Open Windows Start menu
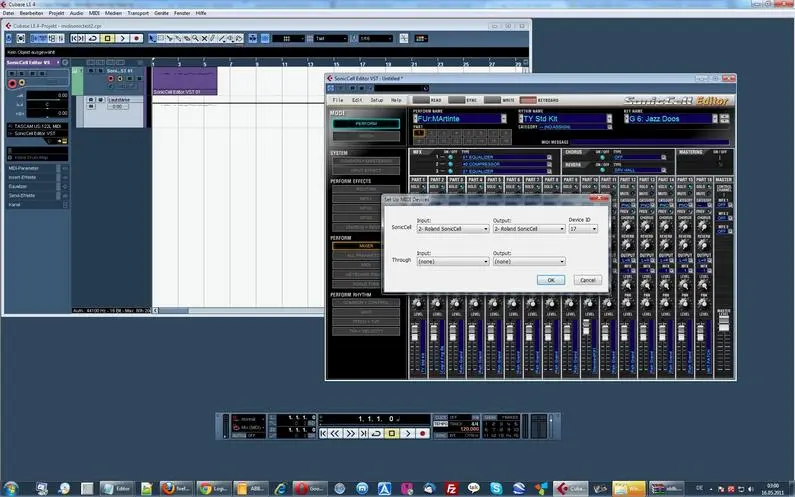This screenshot has height=497, width=795. click(10, 488)
